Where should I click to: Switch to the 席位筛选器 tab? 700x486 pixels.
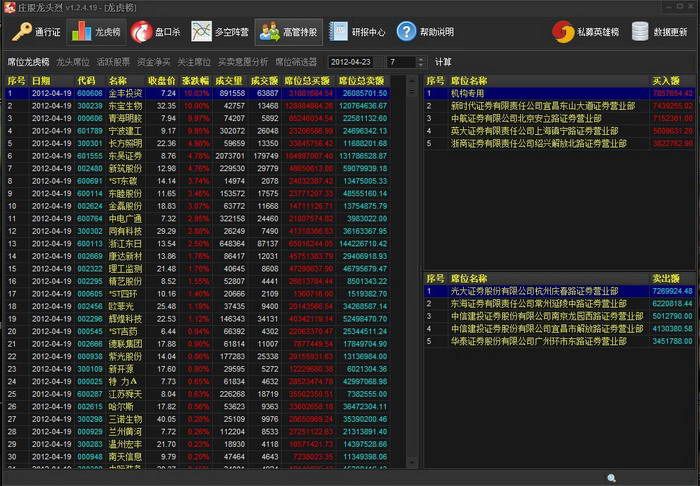pos(296,62)
